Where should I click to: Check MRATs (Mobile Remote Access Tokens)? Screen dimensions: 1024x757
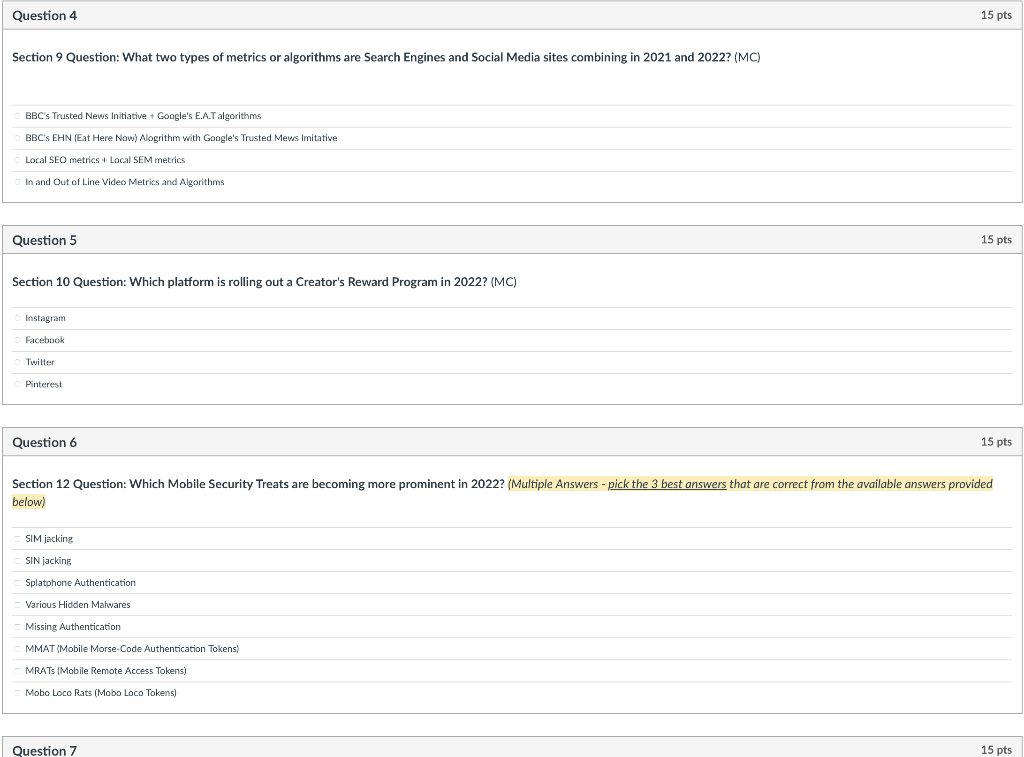click(18, 671)
